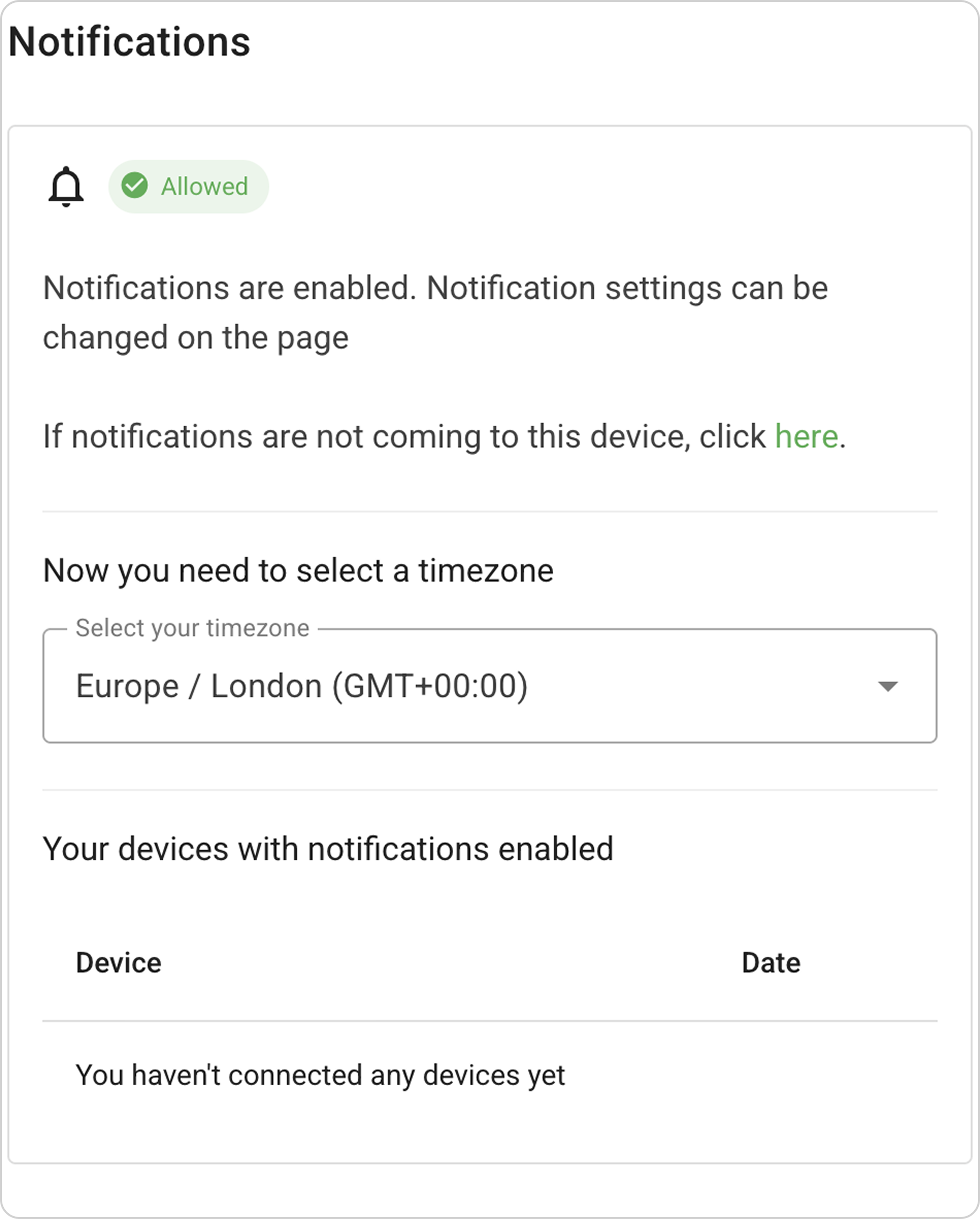Click the GMT+00:00 offset in timezone field

tap(430, 686)
